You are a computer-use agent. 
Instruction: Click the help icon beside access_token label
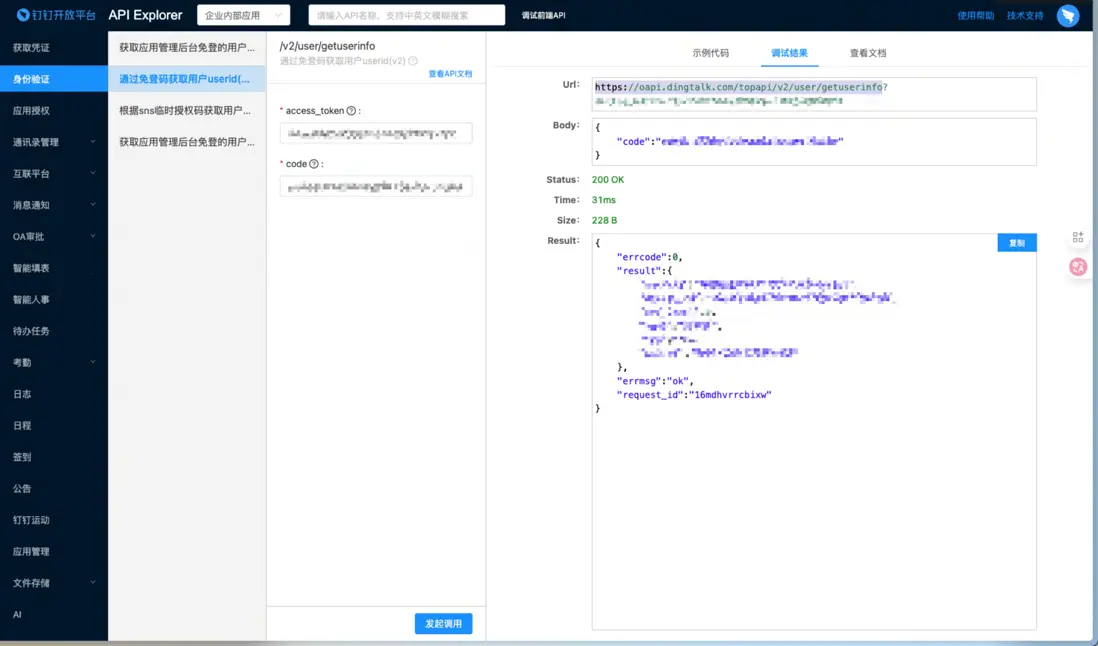(x=352, y=111)
